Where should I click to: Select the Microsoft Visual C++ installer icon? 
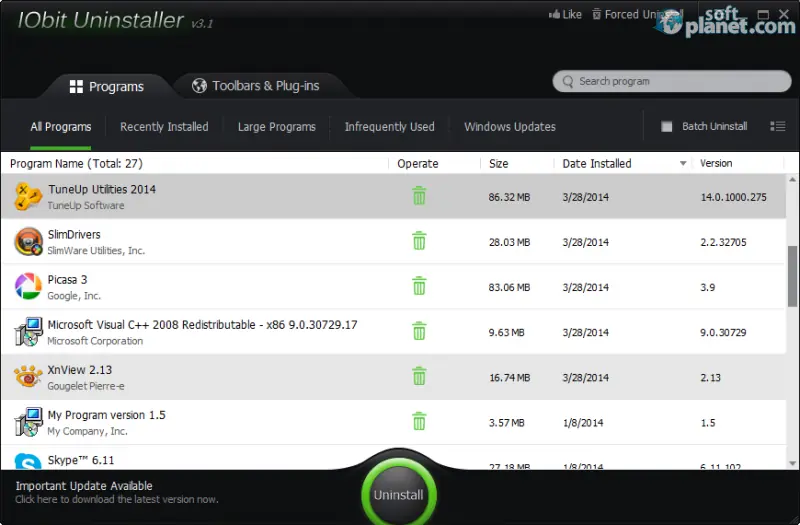click(28, 332)
